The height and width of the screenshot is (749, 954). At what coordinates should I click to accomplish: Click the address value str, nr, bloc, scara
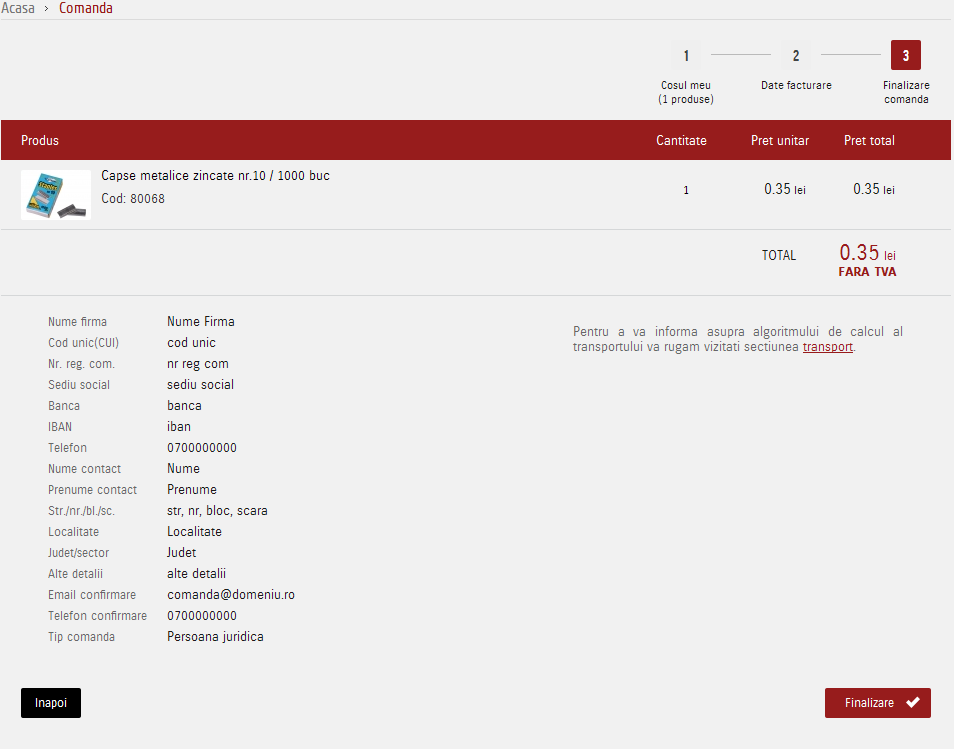tap(217, 510)
